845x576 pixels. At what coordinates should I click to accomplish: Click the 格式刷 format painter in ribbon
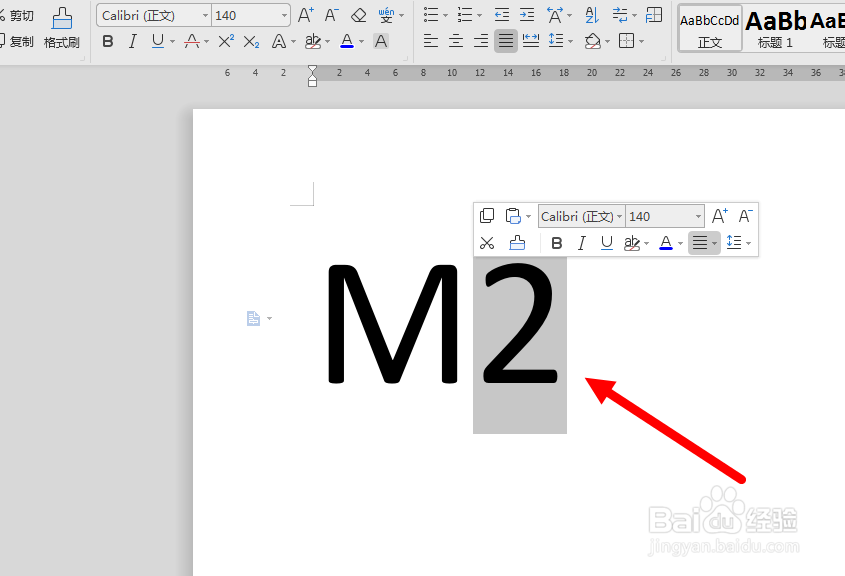point(62,29)
